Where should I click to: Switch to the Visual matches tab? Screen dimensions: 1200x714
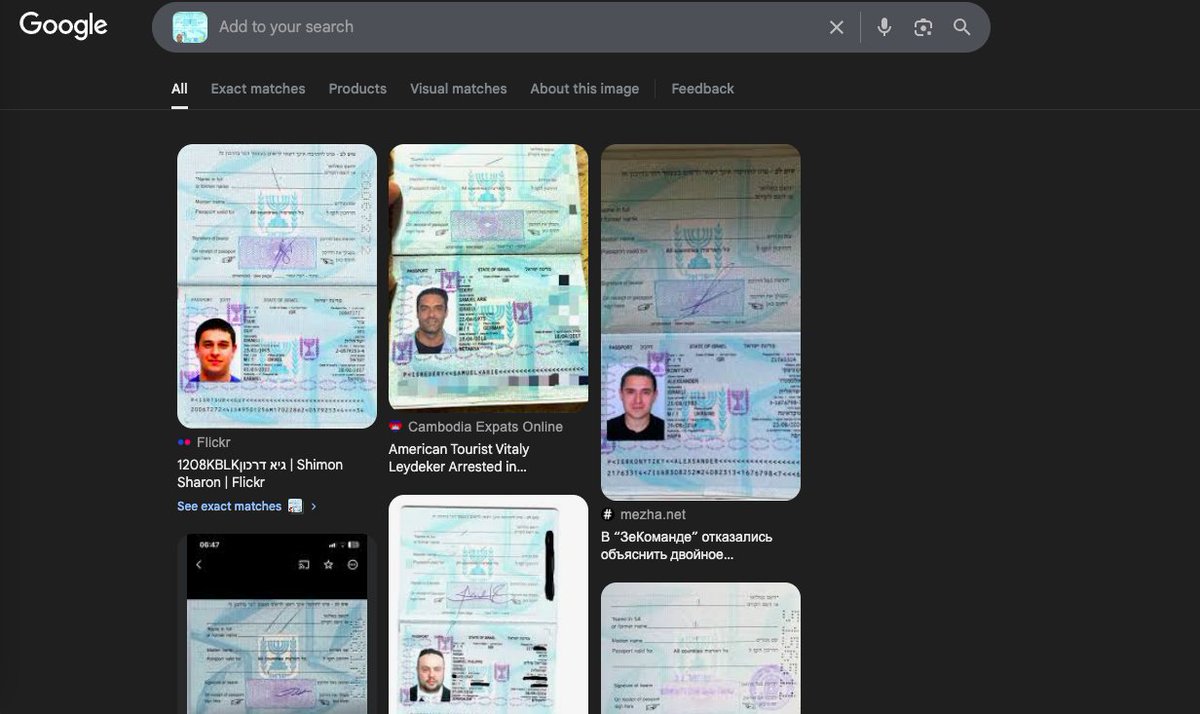458,89
